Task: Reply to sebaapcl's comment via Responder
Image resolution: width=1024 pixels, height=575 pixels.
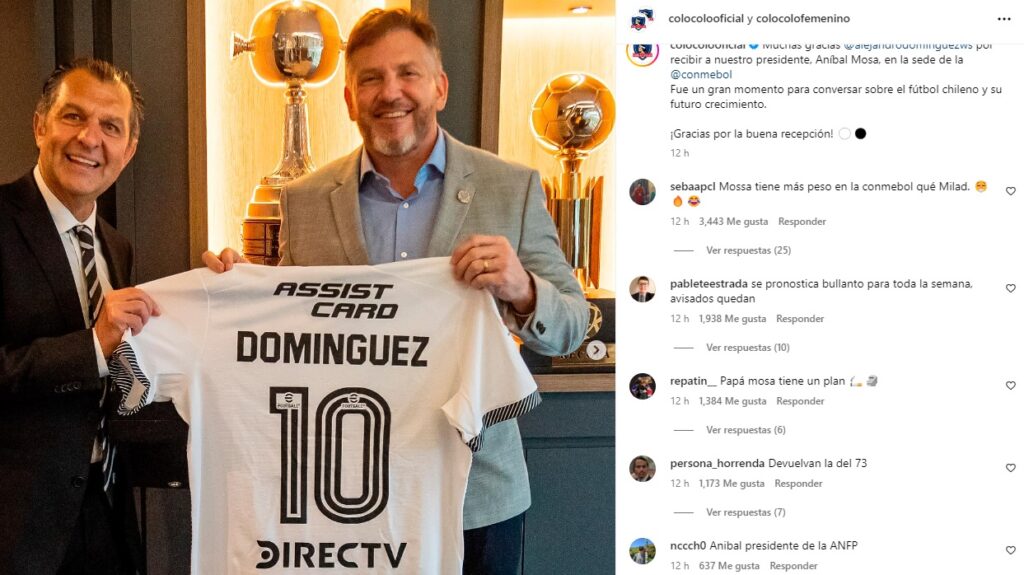Action: 802,222
